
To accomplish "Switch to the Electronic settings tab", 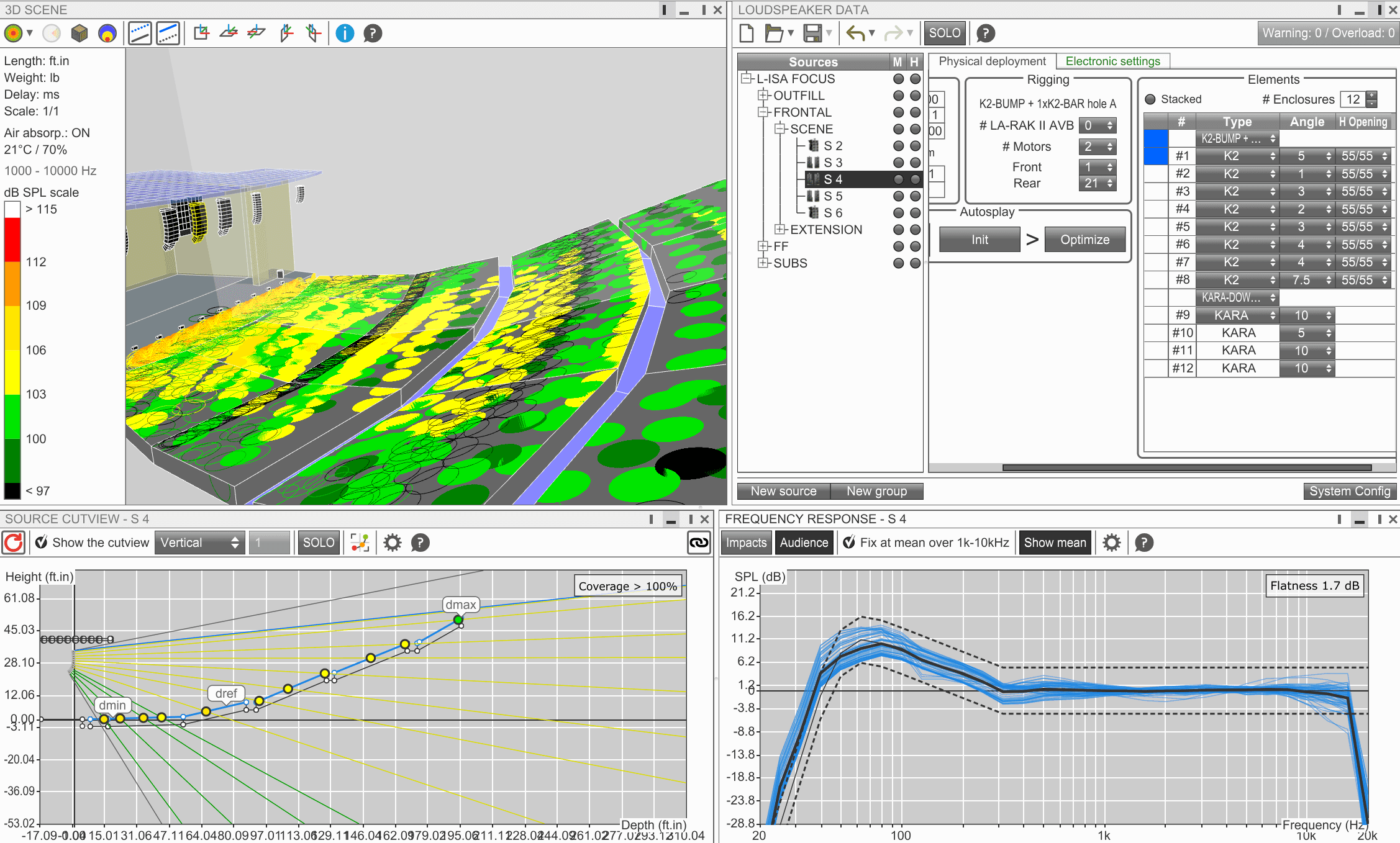I will (x=1112, y=61).
